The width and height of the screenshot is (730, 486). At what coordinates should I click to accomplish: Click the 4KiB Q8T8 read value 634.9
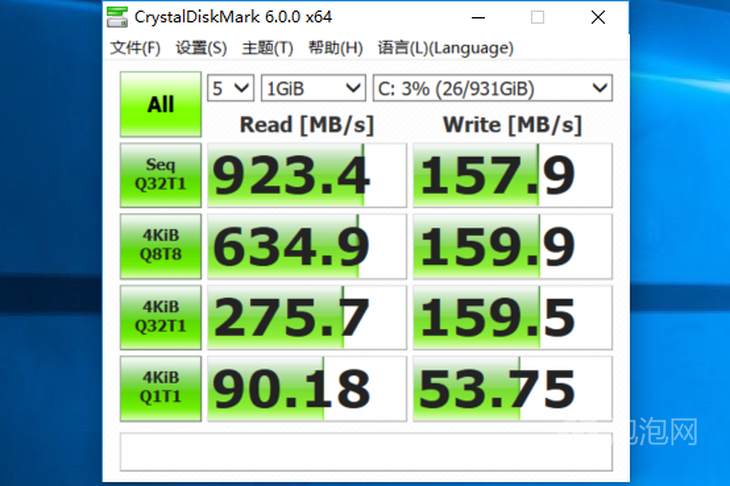click(307, 246)
